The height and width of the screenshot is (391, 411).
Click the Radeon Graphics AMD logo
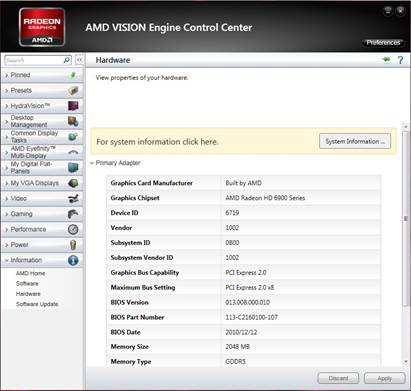pyautogui.click(x=42, y=27)
